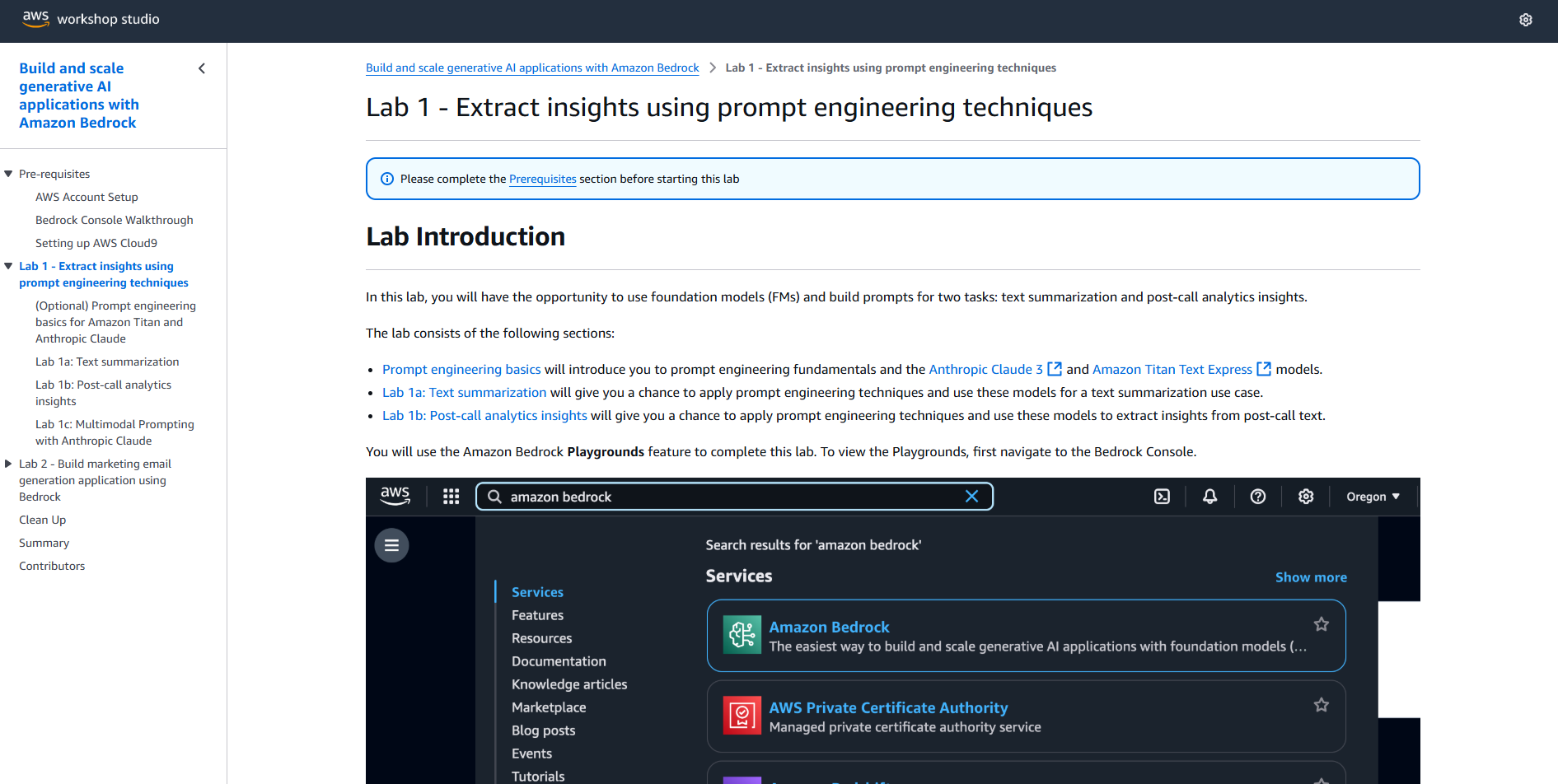Click Show more in Services results
The width and height of the screenshot is (1558, 784).
tap(1311, 577)
